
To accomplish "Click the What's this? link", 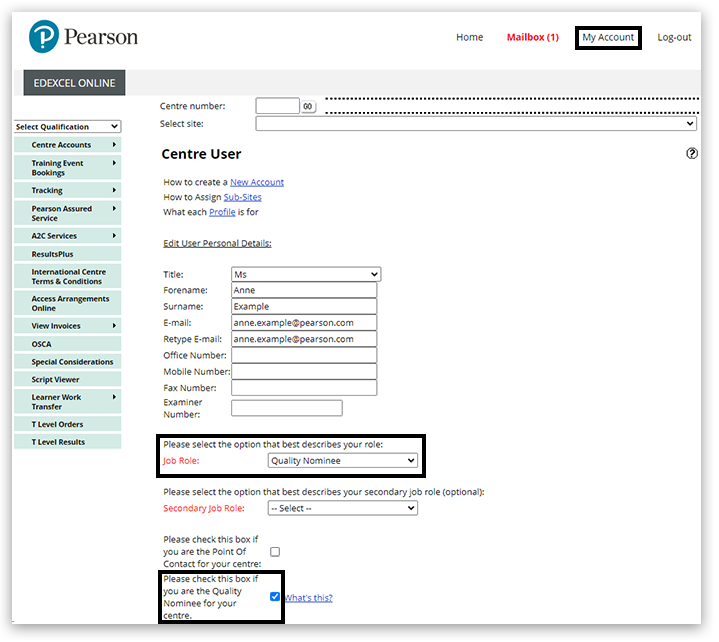I will (x=308, y=598).
